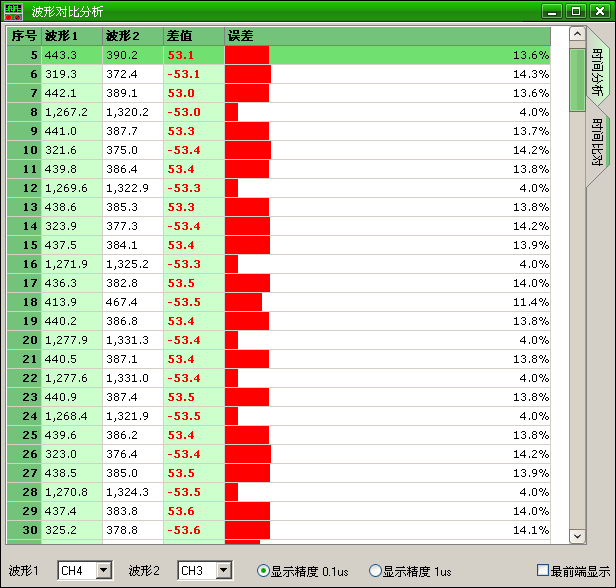Click the vertical scrollbar thumb
Screen dimensions: 616x588
pos(576,80)
